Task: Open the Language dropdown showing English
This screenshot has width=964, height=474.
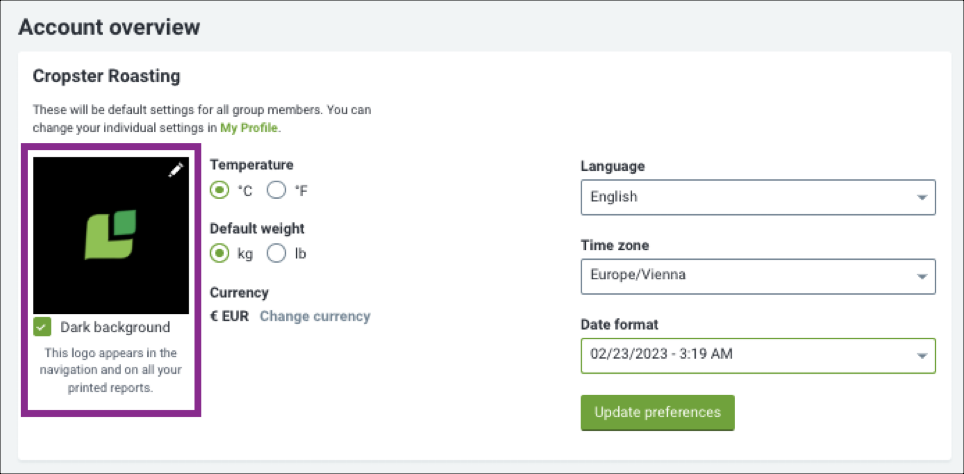Action: pyautogui.click(x=758, y=197)
